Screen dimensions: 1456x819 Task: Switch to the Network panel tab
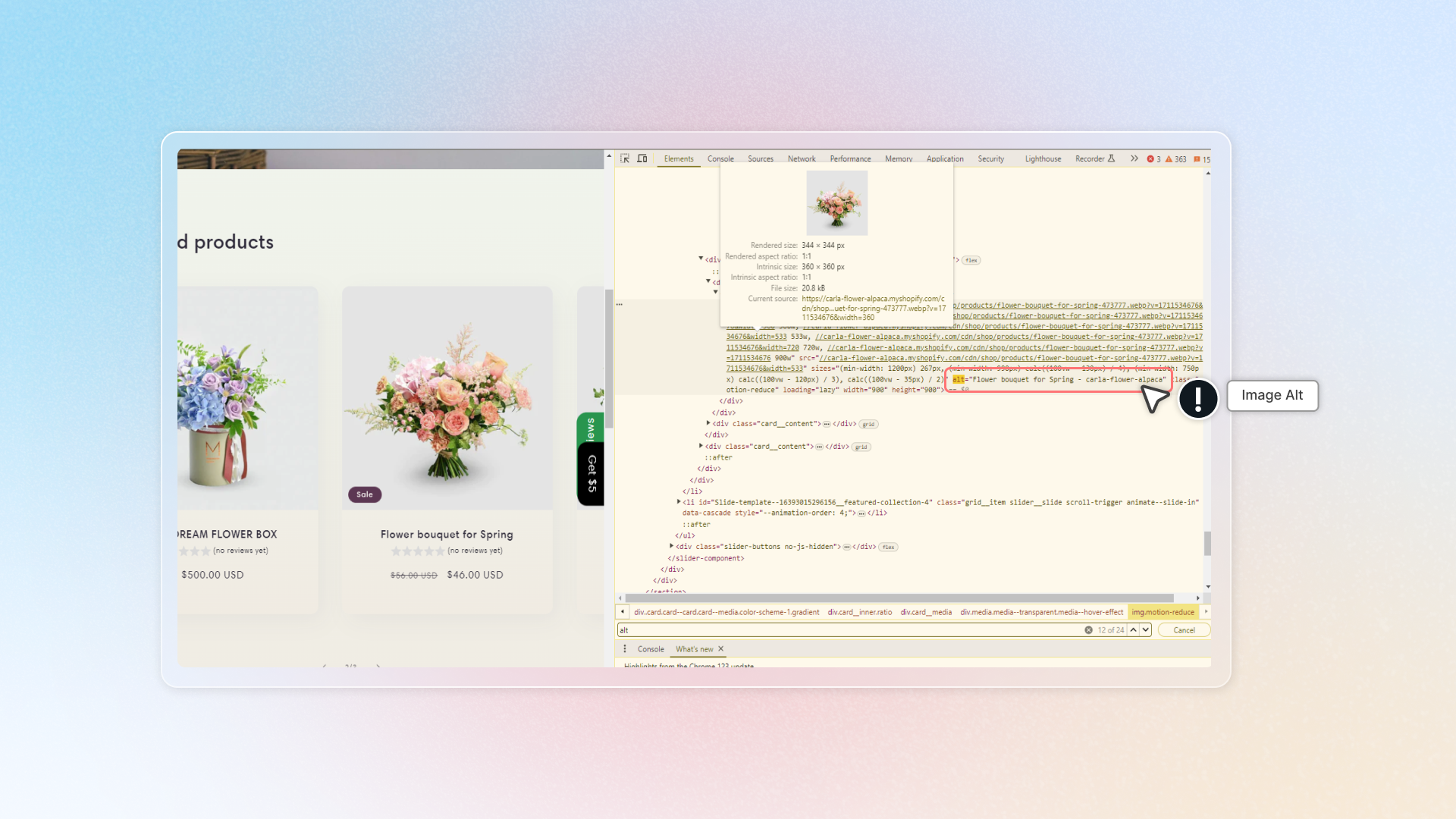[802, 159]
